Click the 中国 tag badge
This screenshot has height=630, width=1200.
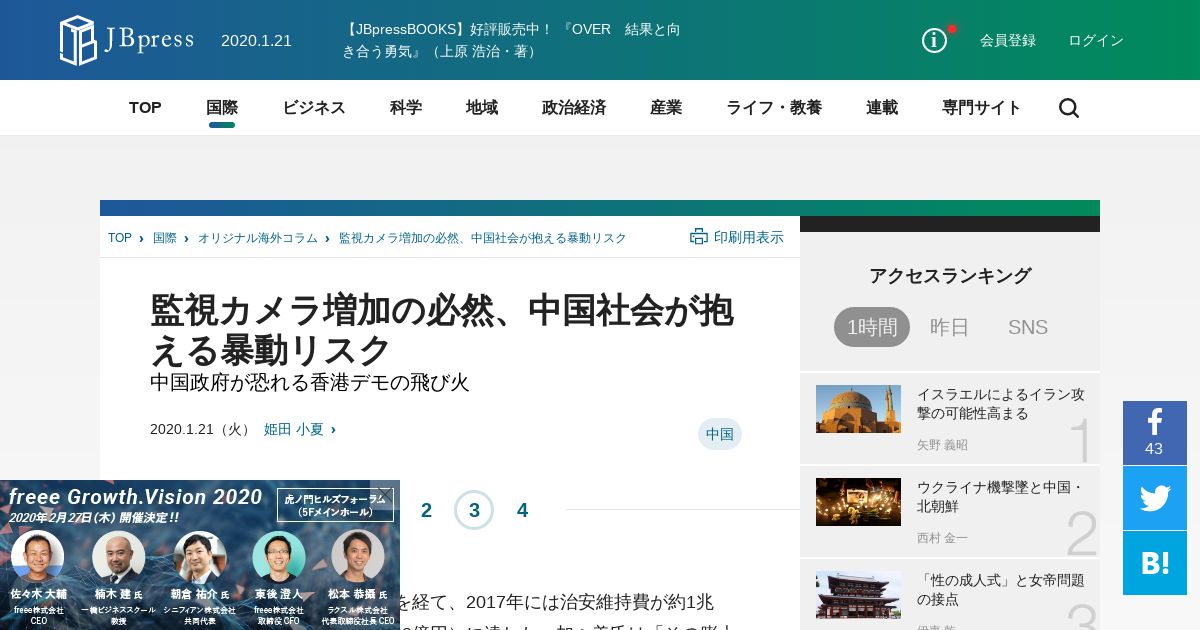[720, 434]
